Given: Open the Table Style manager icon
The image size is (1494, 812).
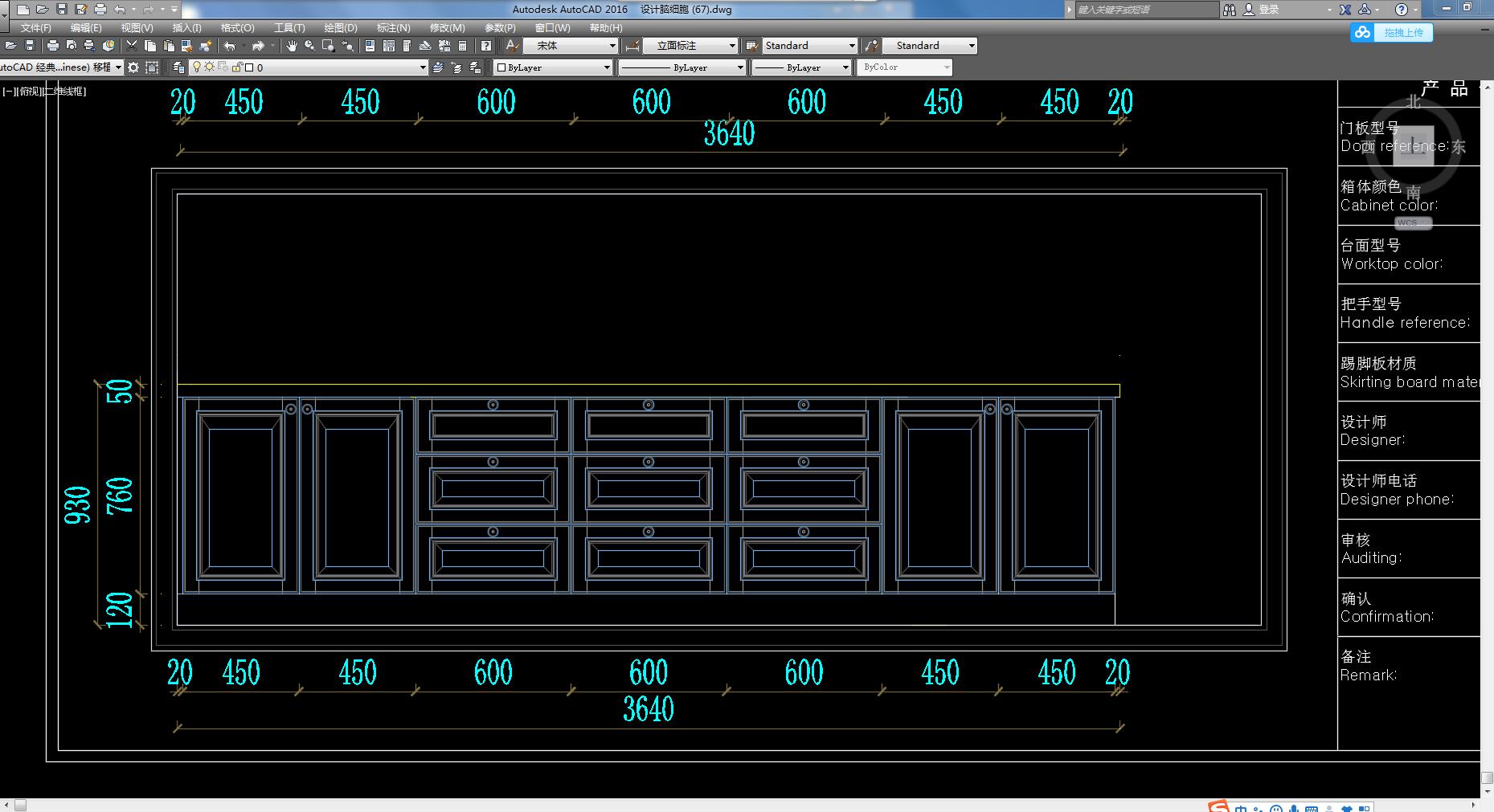Looking at the screenshot, I should point(751,46).
